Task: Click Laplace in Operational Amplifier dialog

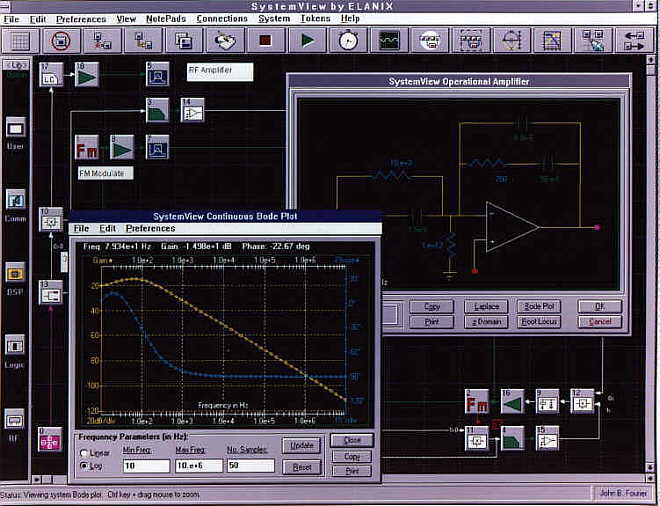Action: click(x=486, y=306)
